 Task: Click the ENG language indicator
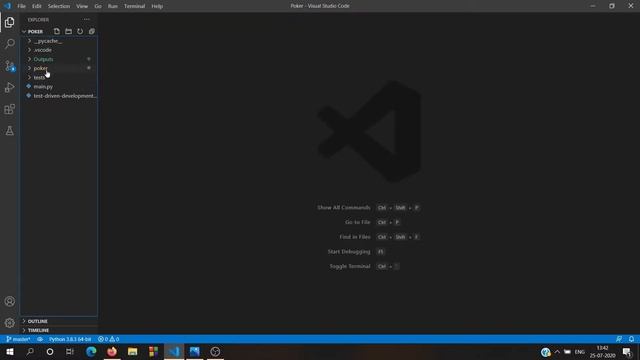click(580, 351)
